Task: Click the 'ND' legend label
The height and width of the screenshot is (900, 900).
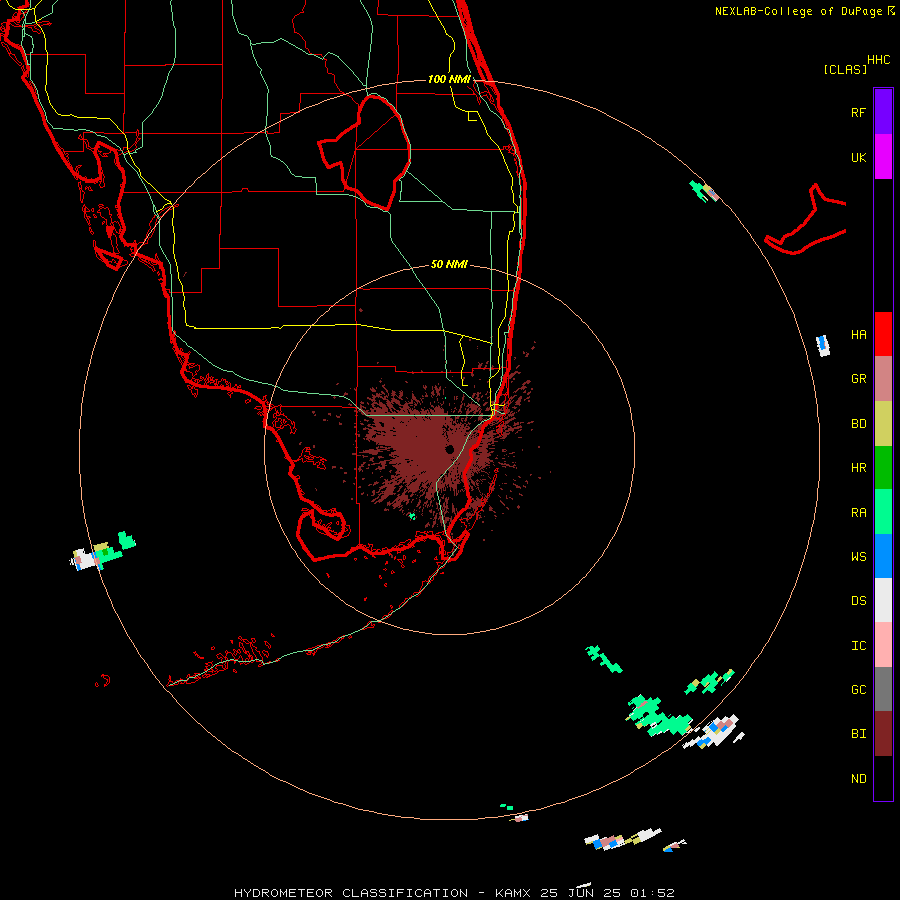Action: coord(858,778)
